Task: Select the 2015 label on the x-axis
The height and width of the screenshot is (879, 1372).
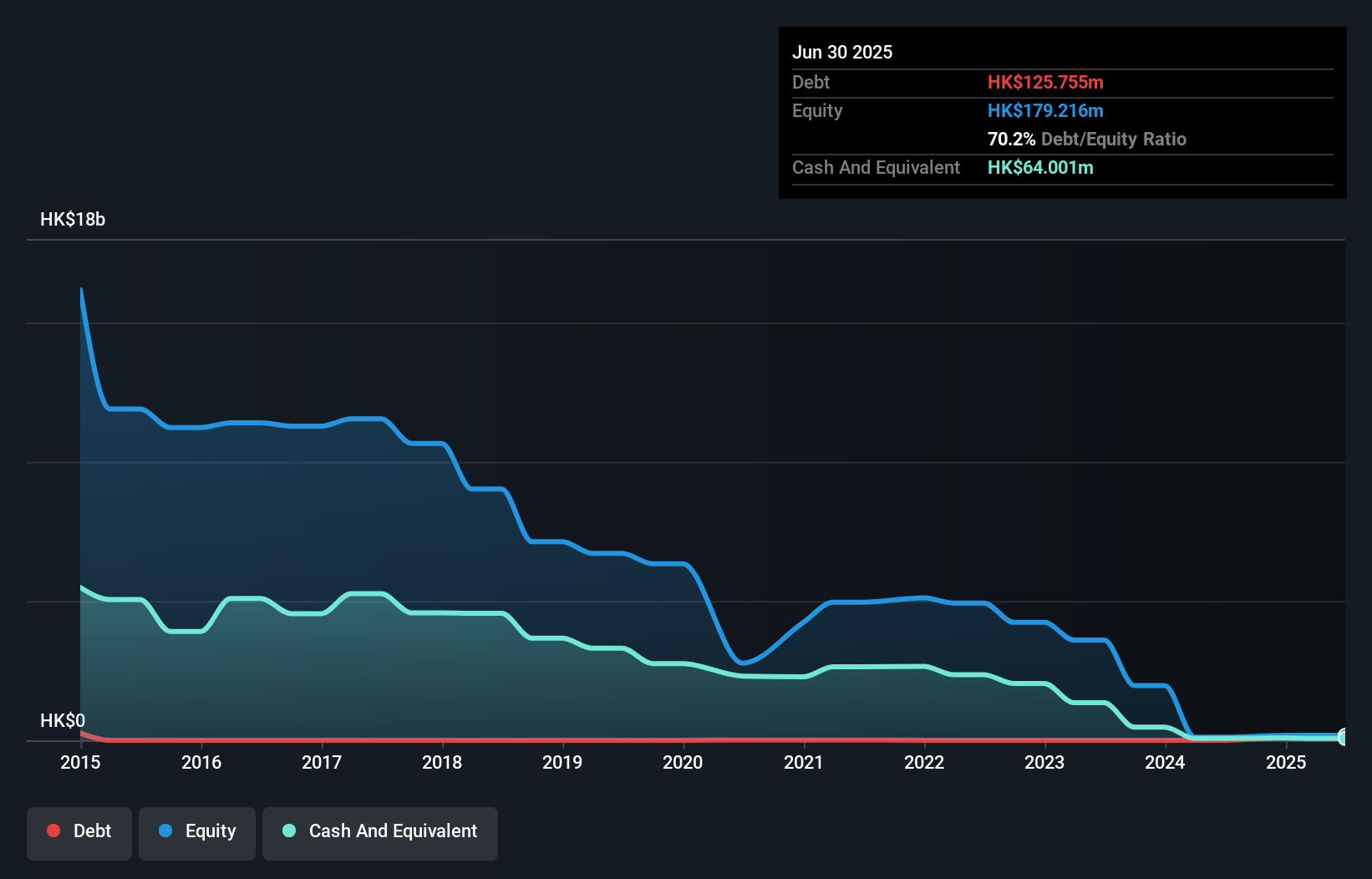Action: pyautogui.click(x=79, y=762)
